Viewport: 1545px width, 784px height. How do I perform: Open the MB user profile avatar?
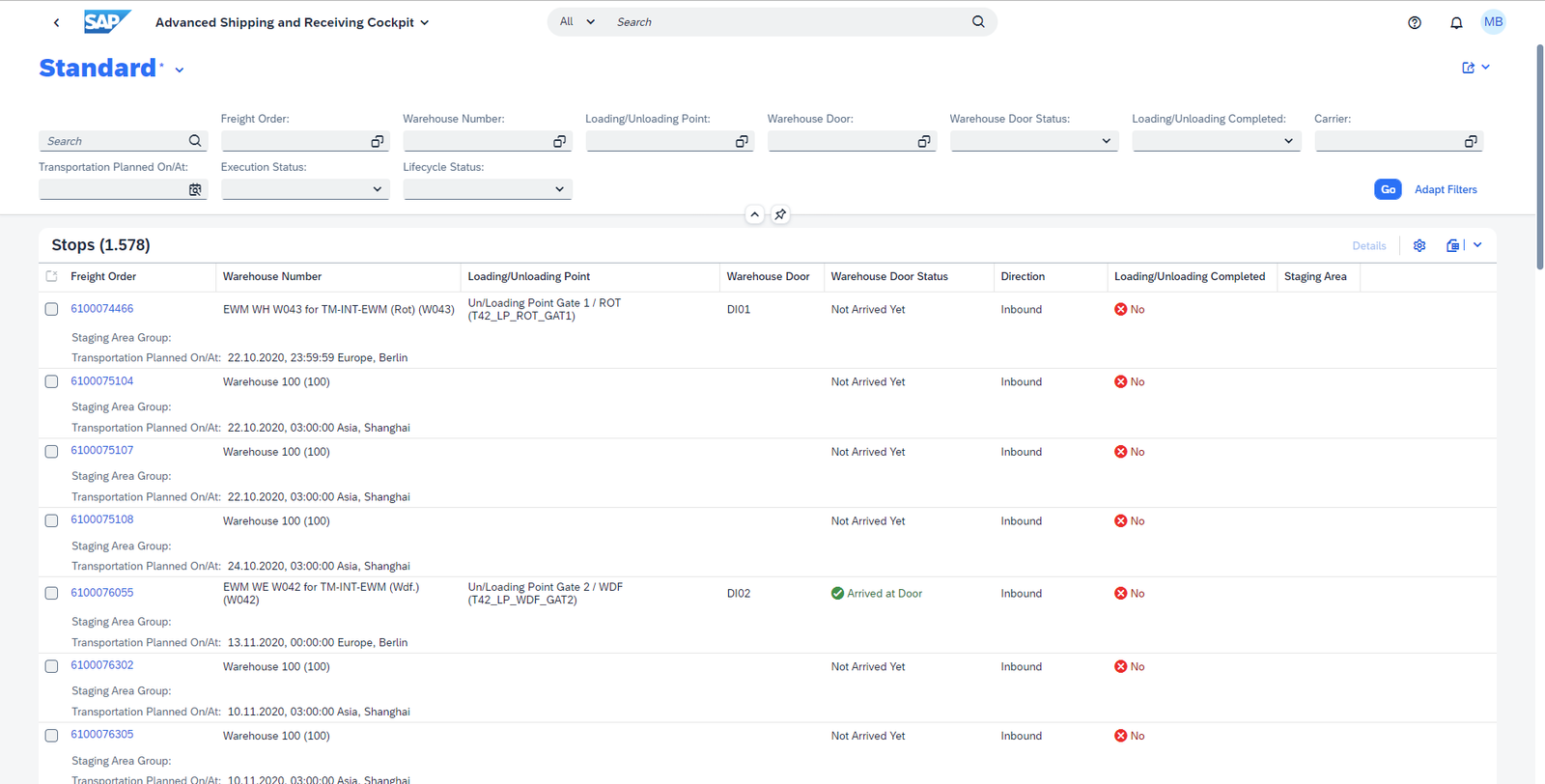point(1494,22)
